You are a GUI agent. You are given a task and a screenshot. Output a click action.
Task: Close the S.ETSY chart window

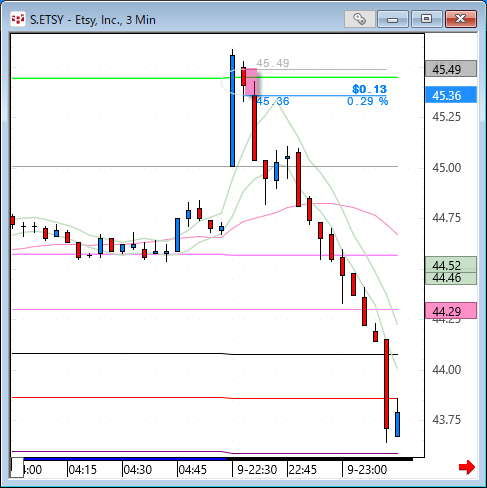coord(461,19)
